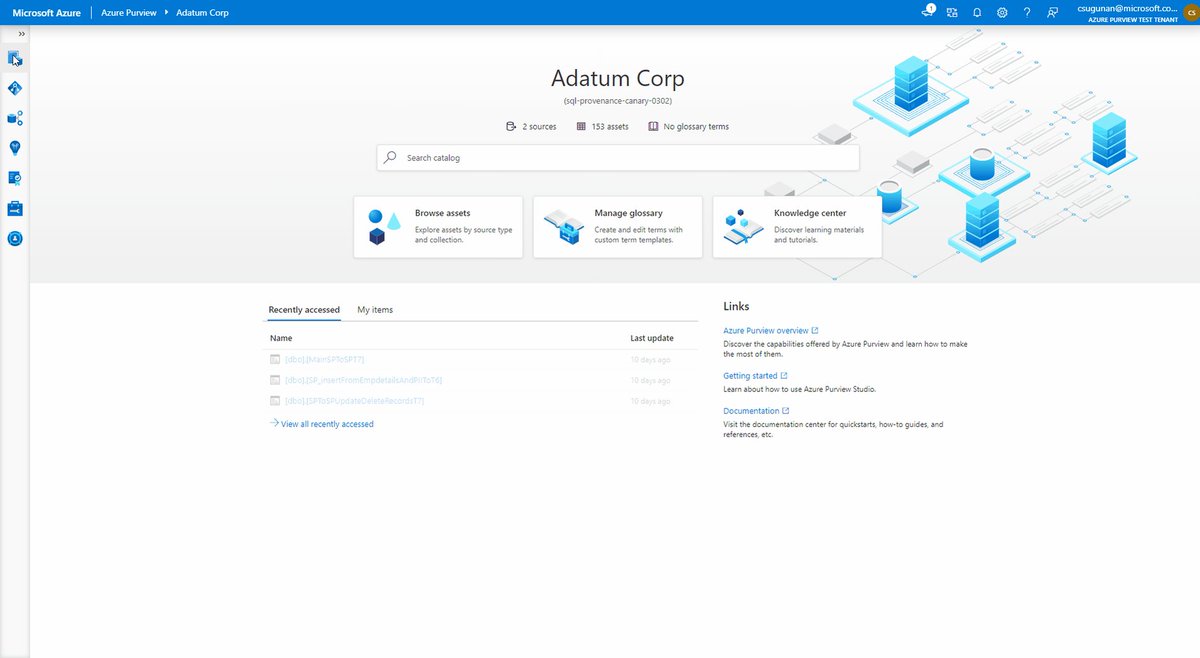This screenshot has width=1200, height=658.
Task: Open the Home icon in left sidebar
Action: (x=15, y=58)
